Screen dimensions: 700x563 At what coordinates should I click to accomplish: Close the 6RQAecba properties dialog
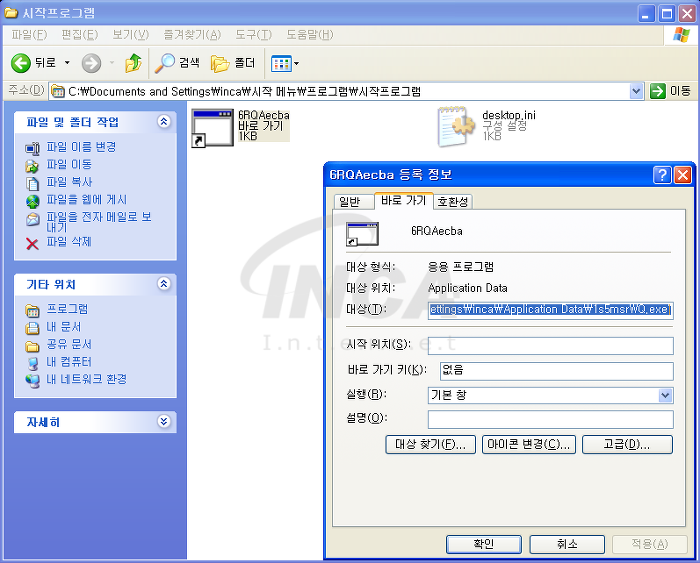pyautogui.click(x=683, y=175)
